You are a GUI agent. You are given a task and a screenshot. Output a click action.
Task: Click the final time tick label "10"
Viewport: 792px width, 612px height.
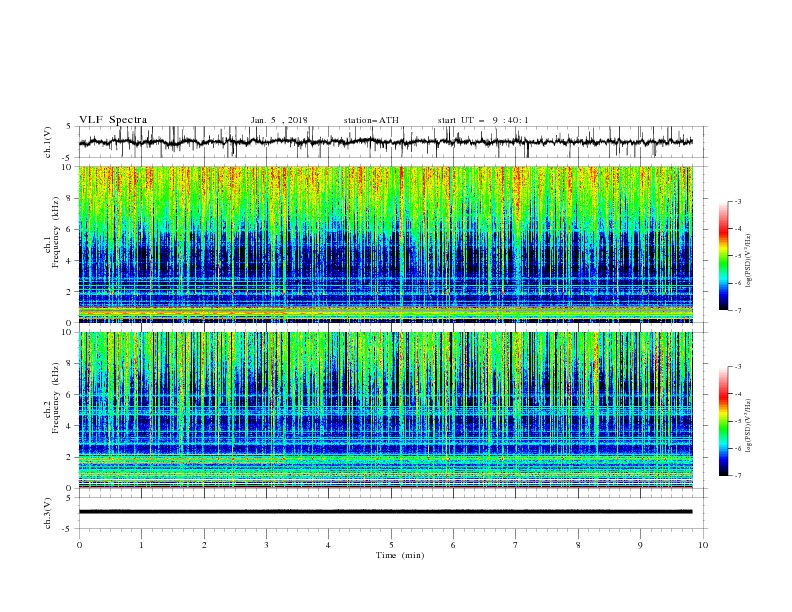tap(703, 545)
